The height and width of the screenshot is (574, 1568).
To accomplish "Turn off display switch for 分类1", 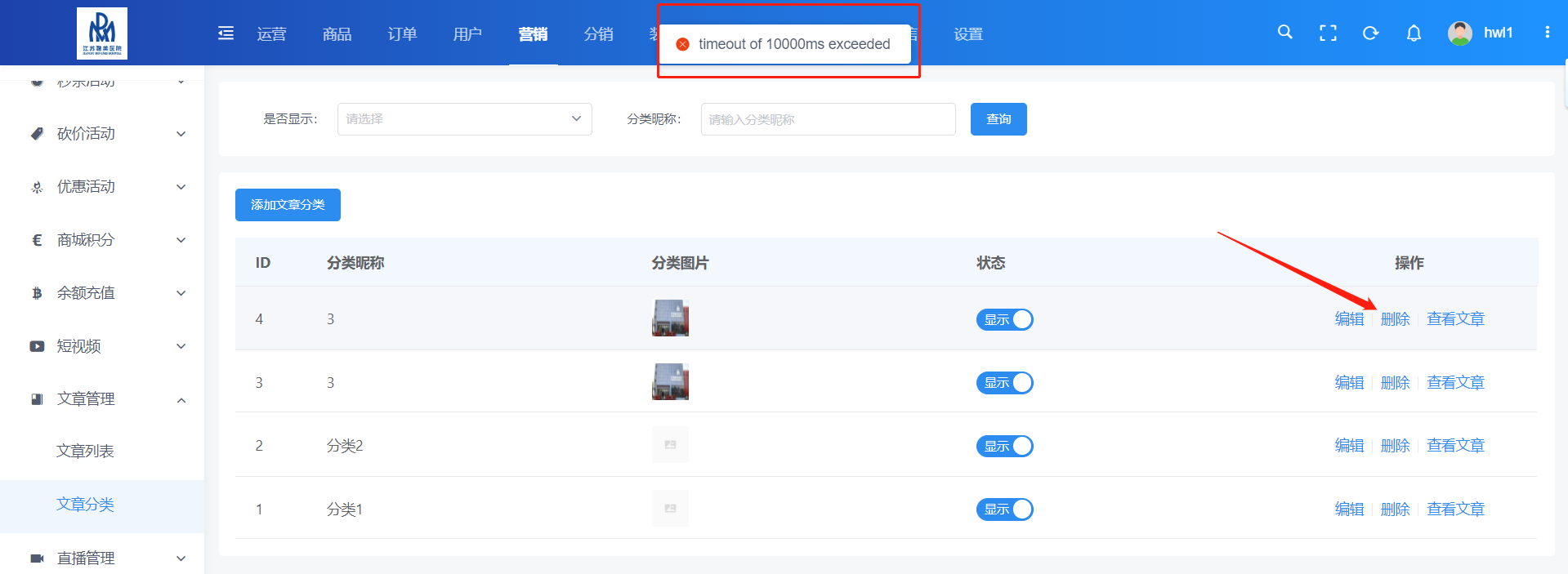I will coord(1004,509).
